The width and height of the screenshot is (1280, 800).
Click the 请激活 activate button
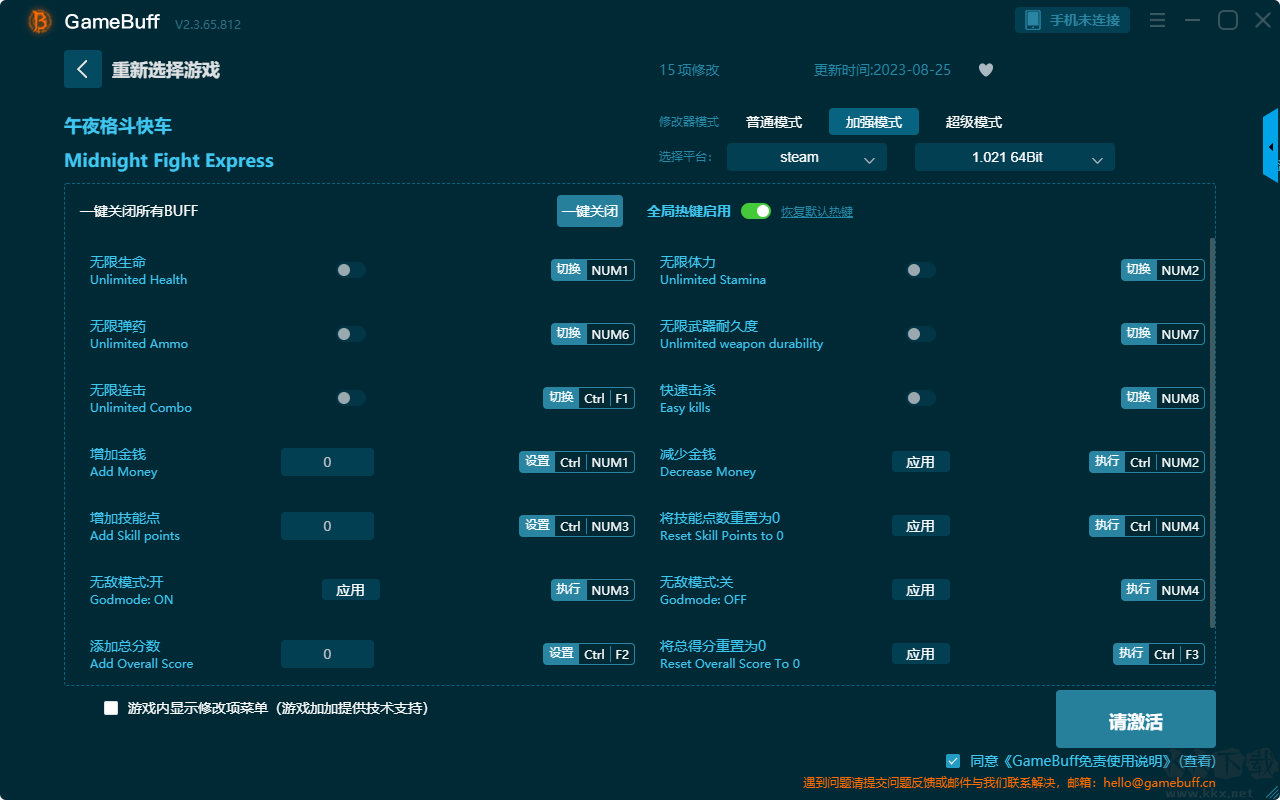(1136, 719)
